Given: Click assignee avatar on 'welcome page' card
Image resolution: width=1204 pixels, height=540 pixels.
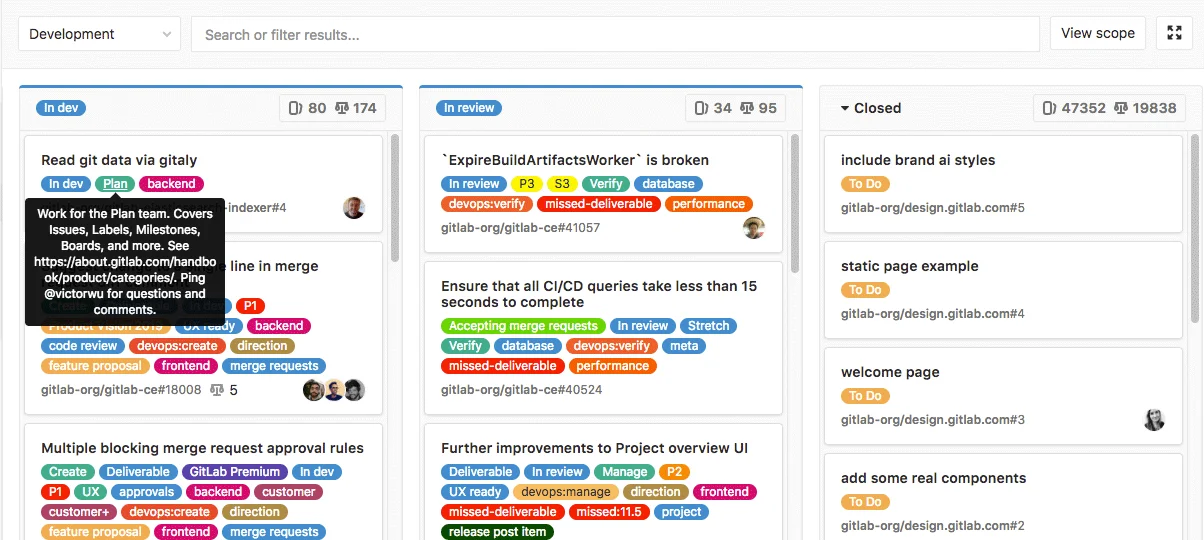Looking at the screenshot, I should tap(1154, 420).
